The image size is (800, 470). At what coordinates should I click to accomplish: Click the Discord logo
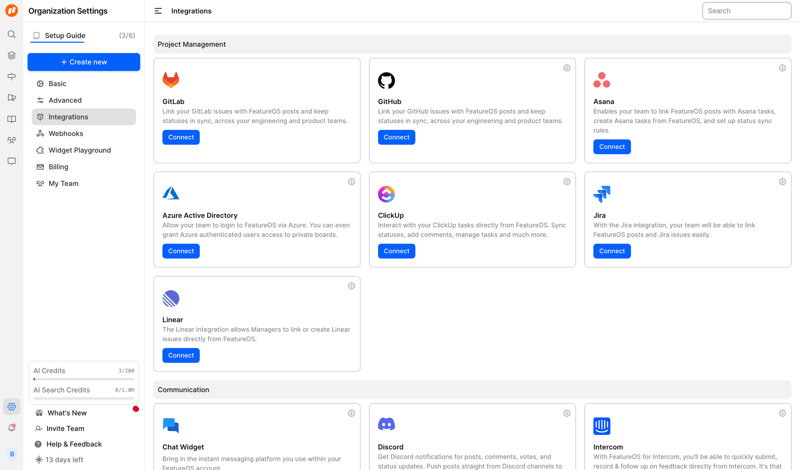[x=386, y=424]
